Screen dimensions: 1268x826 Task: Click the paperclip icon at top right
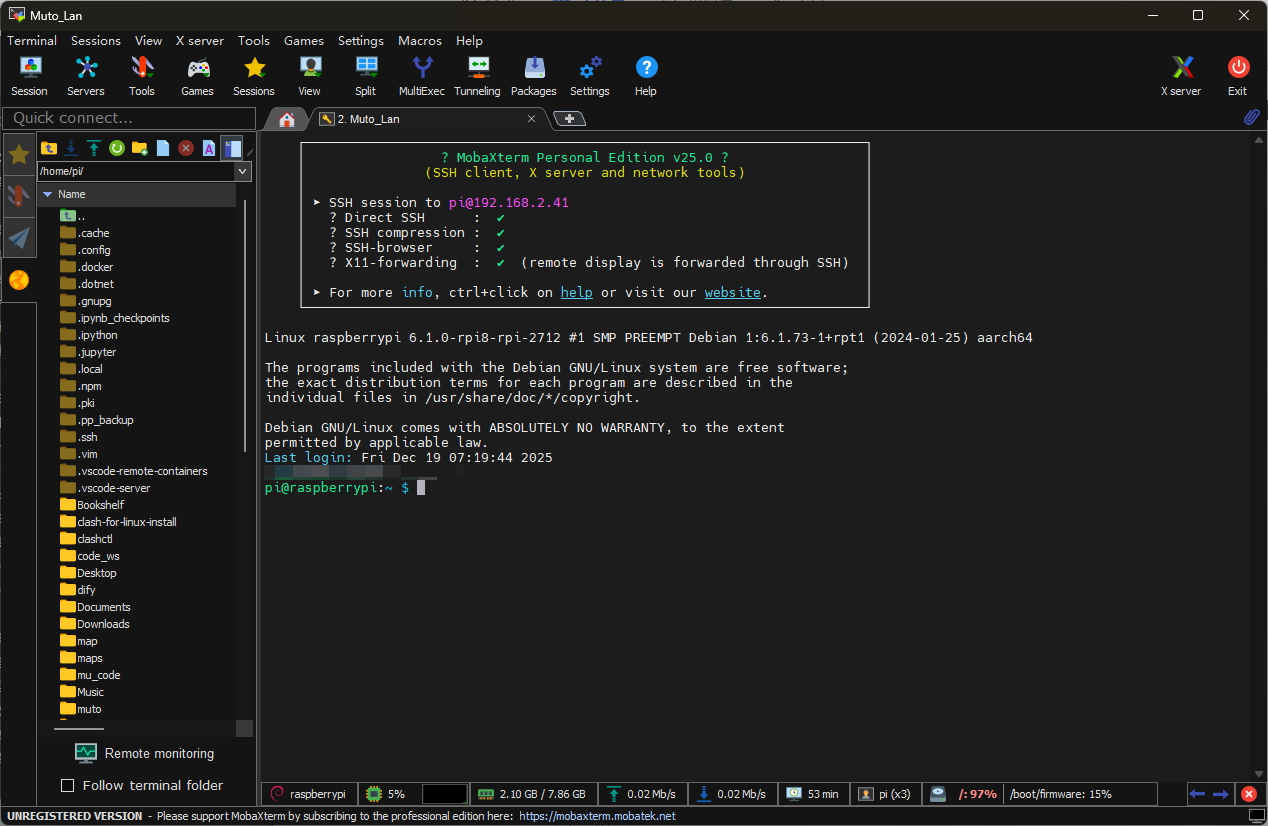[x=1252, y=118]
